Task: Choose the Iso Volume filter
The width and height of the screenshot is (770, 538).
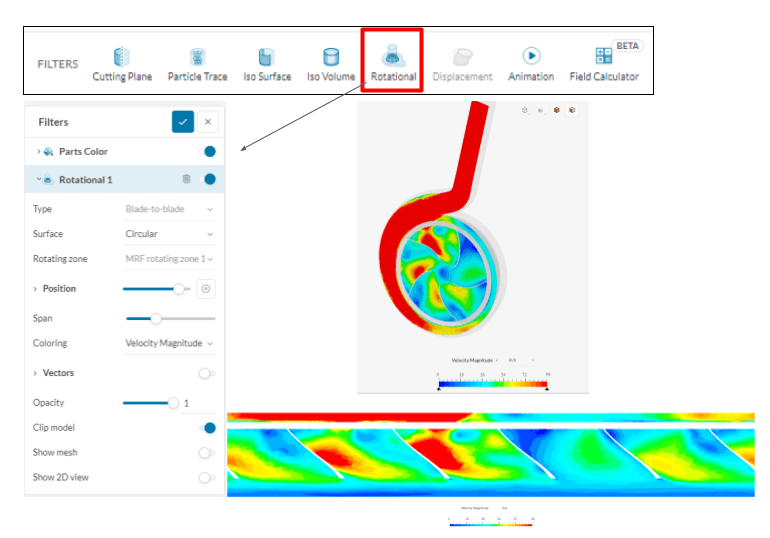Action: [x=330, y=64]
